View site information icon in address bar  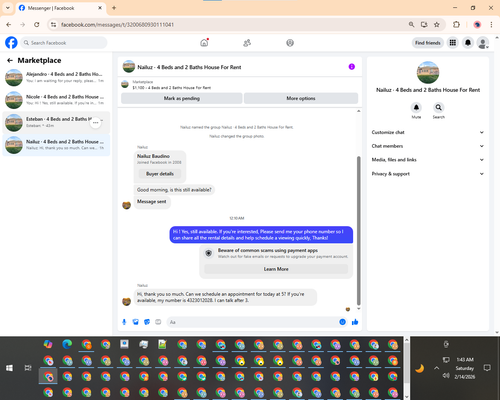[53, 24]
